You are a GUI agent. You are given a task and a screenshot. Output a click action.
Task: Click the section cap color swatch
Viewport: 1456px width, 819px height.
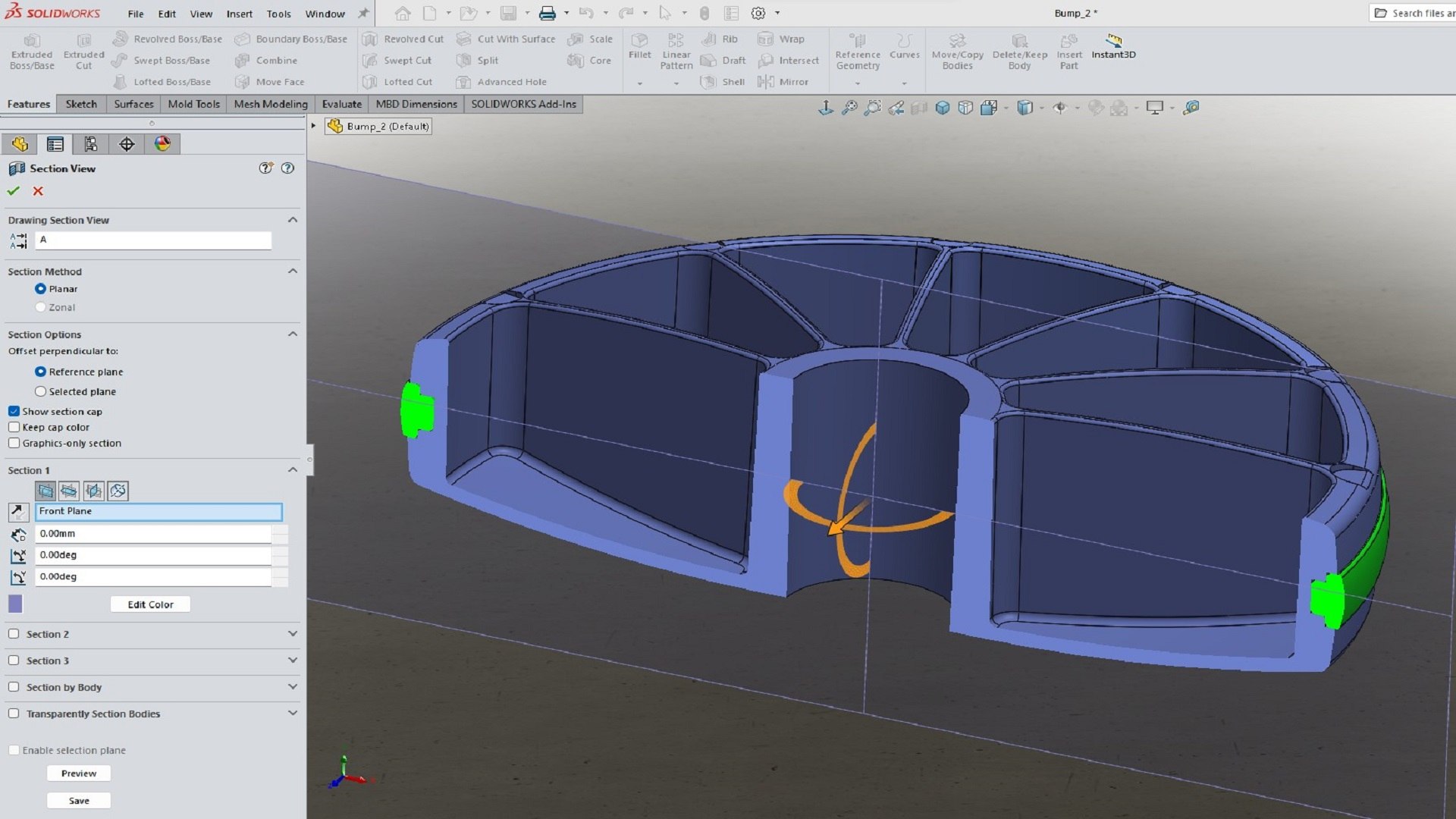click(15, 604)
